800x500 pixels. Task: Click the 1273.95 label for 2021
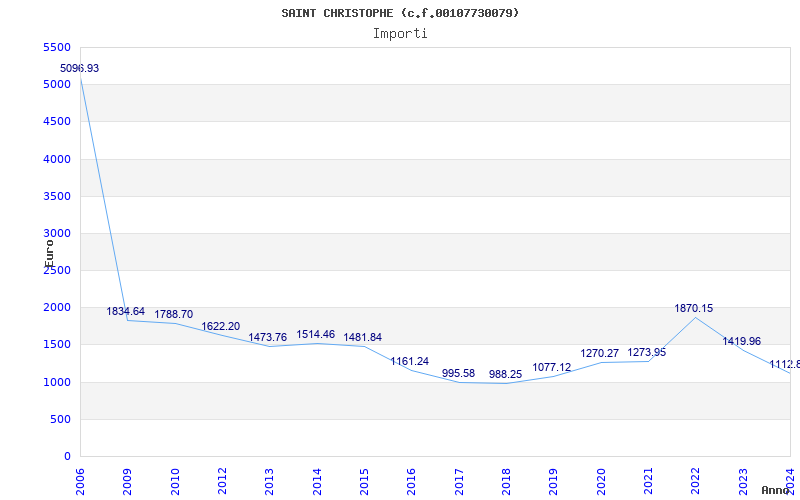(x=646, y=352)
